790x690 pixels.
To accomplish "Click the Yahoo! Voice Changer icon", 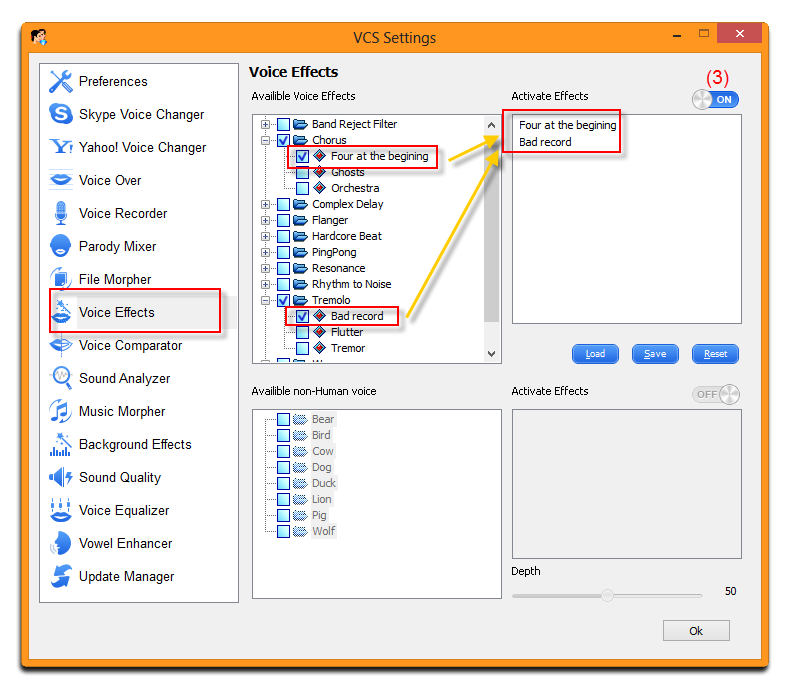I will pos(61,147).
